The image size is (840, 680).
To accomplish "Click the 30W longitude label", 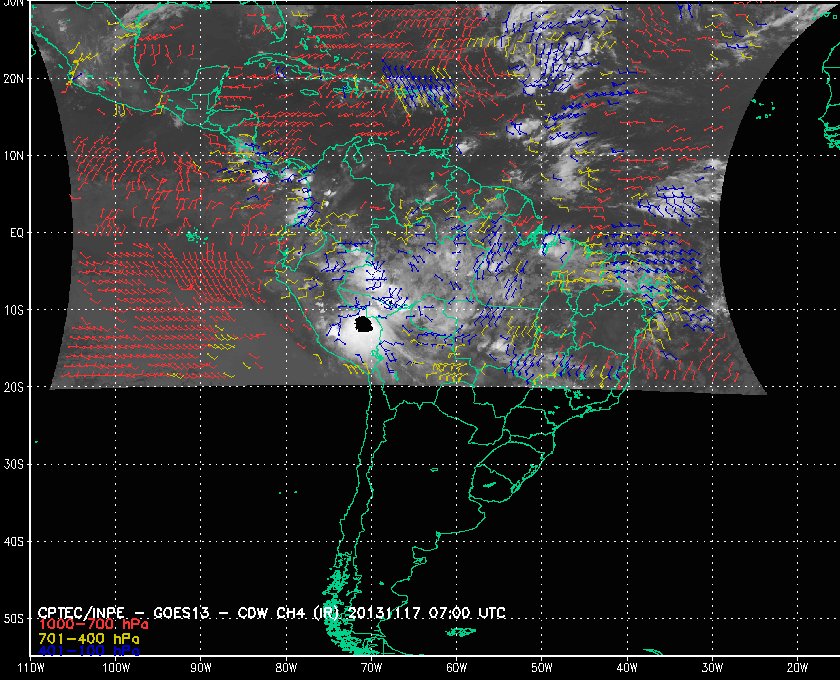I will pos(712,668).
